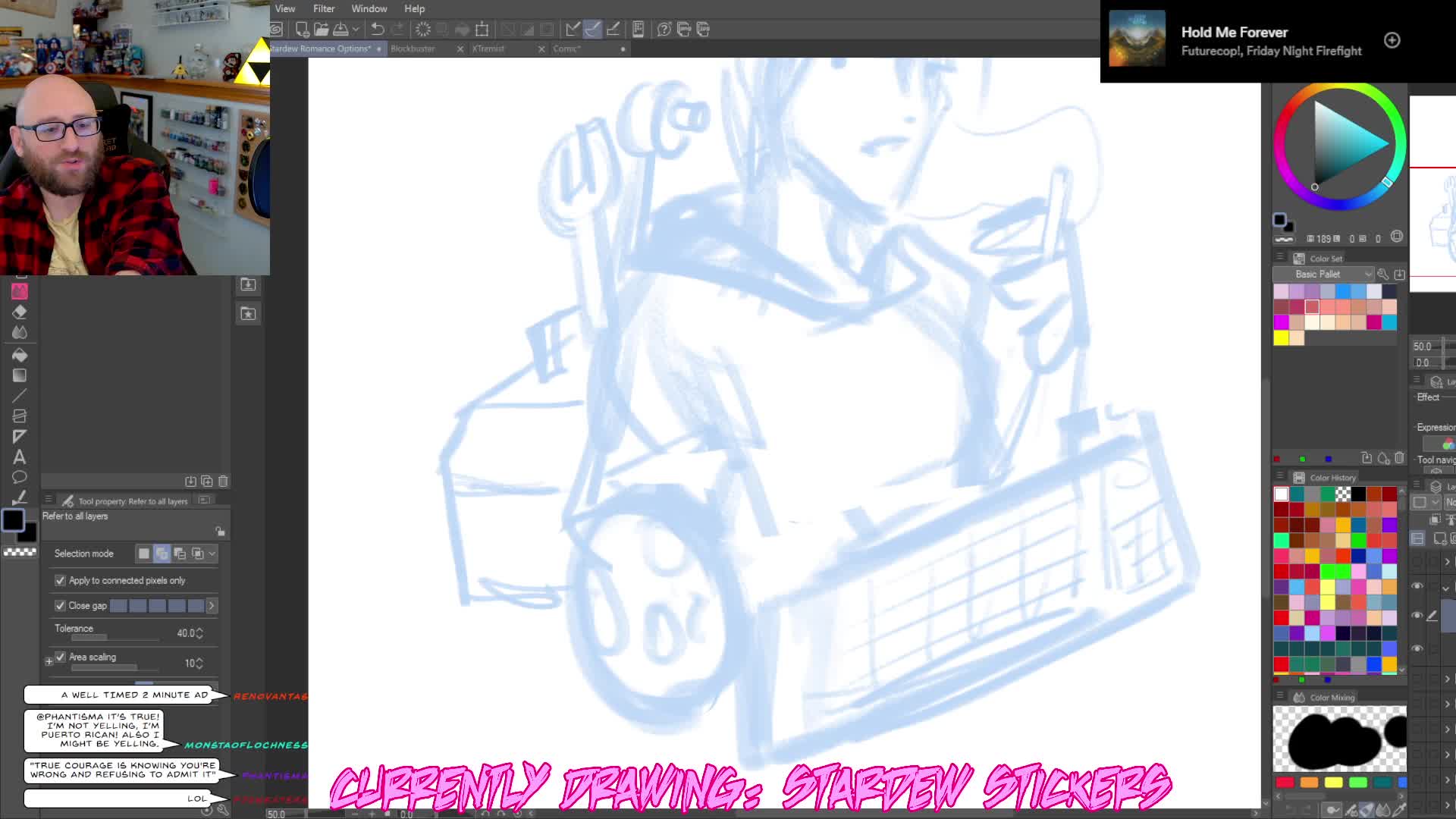Select the Gradient tool
Screen dimensions: 1456x819
tap(20, 375)
